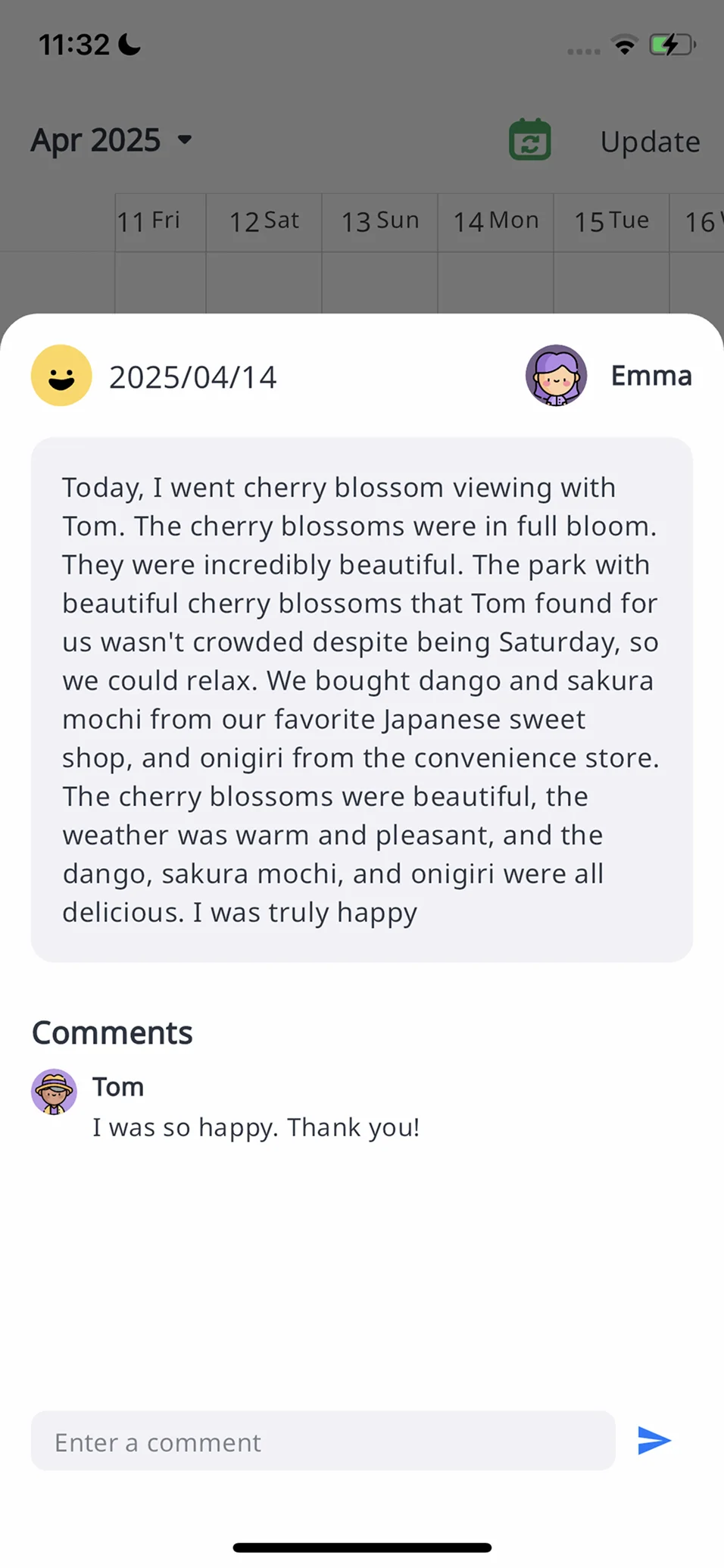Select the 12 Sat column header

(x=264, y=221)
